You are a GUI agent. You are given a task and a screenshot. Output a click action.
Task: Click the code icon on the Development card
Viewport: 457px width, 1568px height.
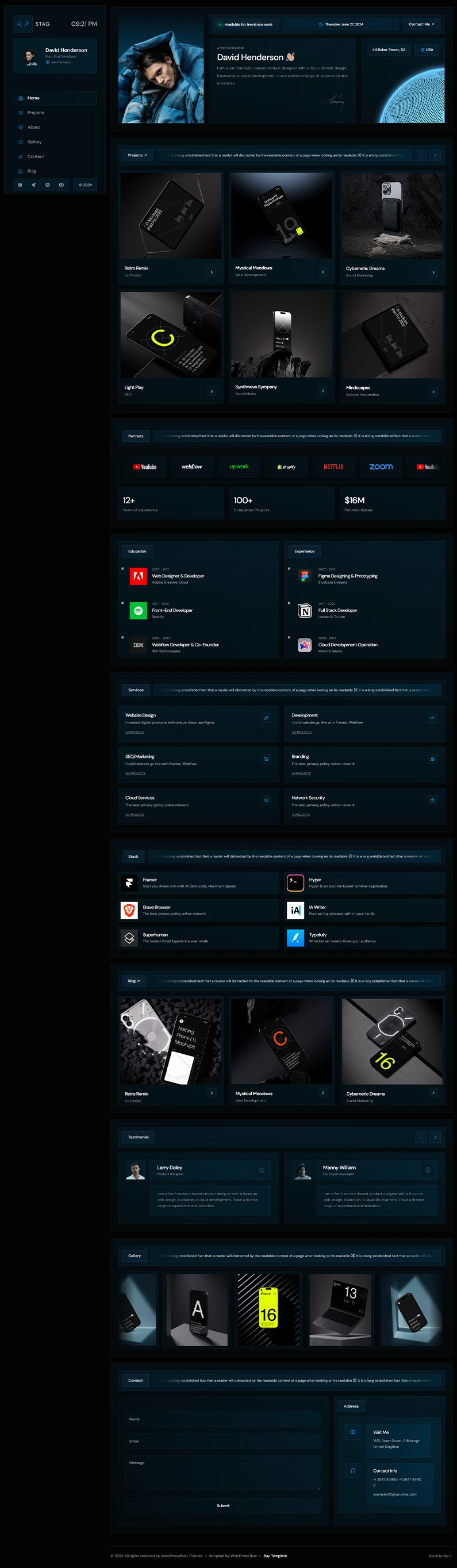432,718
